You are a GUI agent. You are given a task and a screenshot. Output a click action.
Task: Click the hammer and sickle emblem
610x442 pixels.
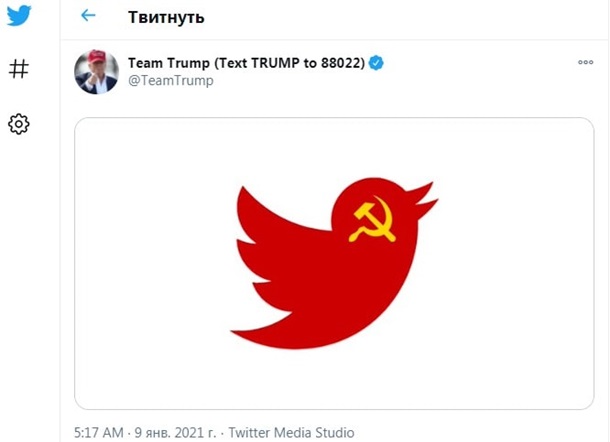[x=371, y=221]
